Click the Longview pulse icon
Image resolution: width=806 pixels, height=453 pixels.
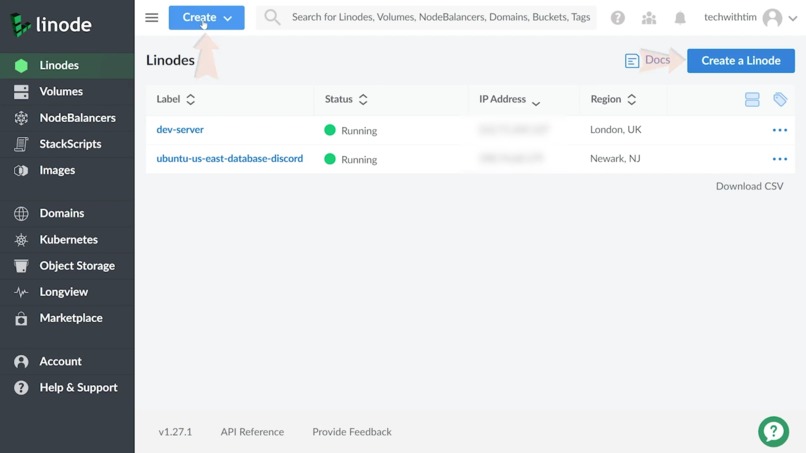21,292
